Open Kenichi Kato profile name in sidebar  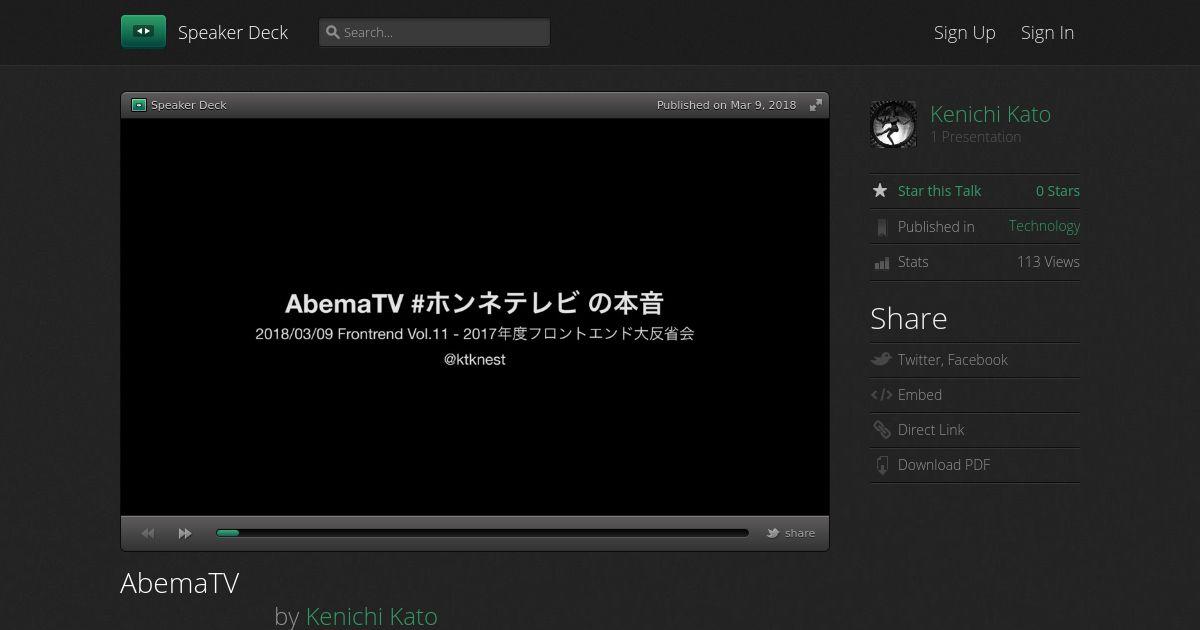(990, 114)
